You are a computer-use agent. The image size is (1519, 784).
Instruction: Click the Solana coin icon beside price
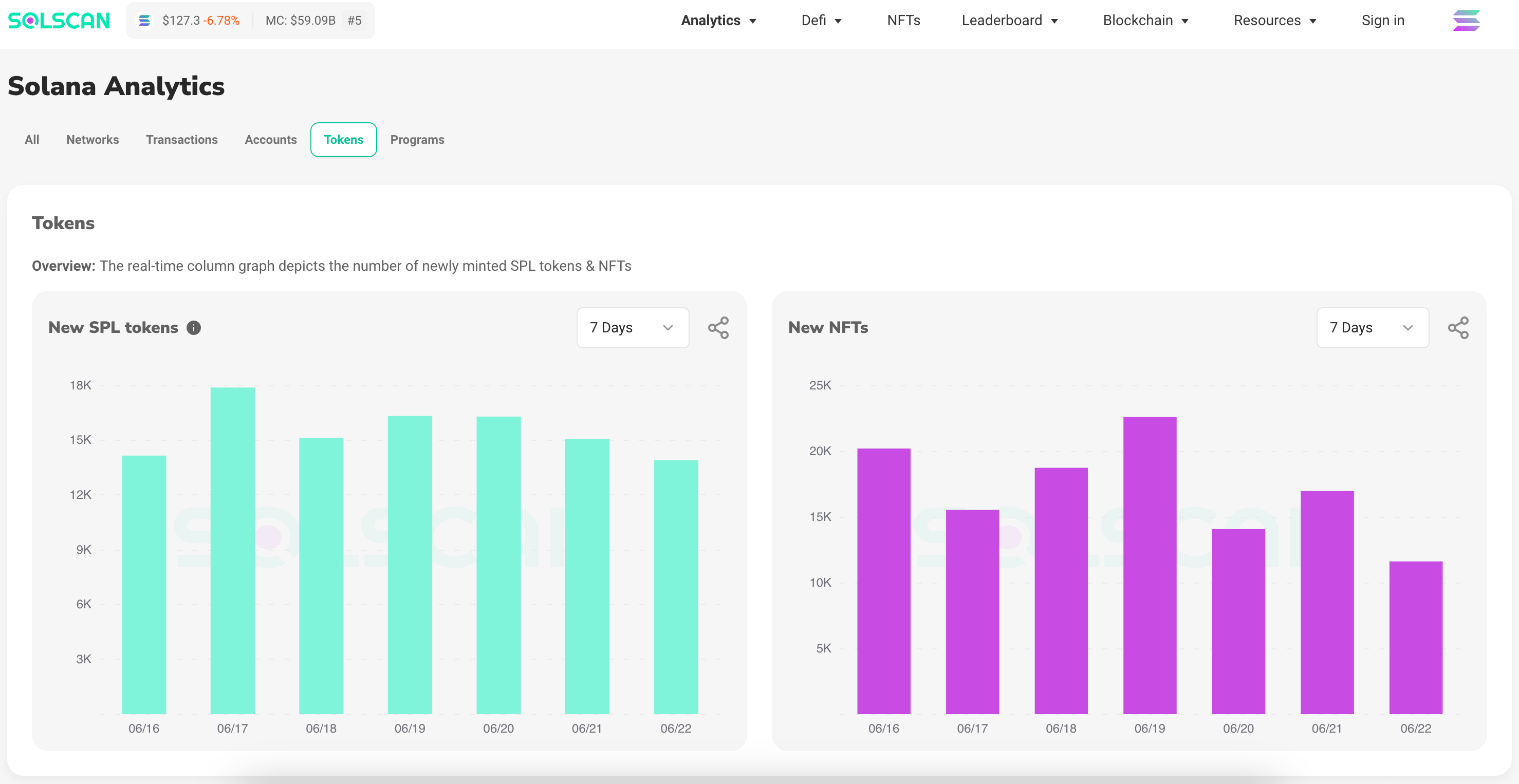pos(144,21)
